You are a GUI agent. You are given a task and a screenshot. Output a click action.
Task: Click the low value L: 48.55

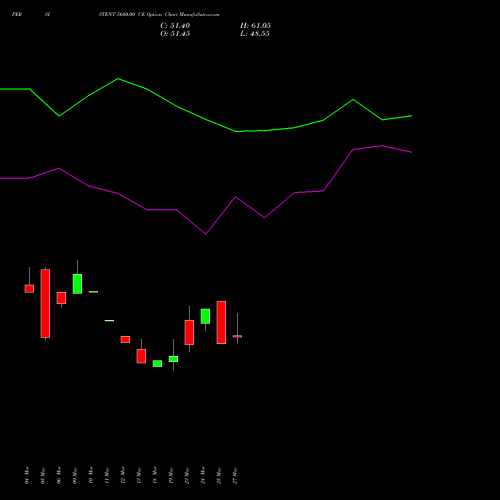pos(255,34)
